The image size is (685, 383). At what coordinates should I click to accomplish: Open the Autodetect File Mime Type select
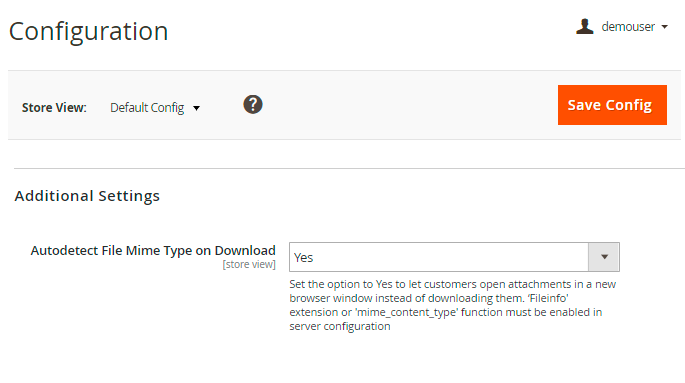pyautogui.click(x=454, y=257)
